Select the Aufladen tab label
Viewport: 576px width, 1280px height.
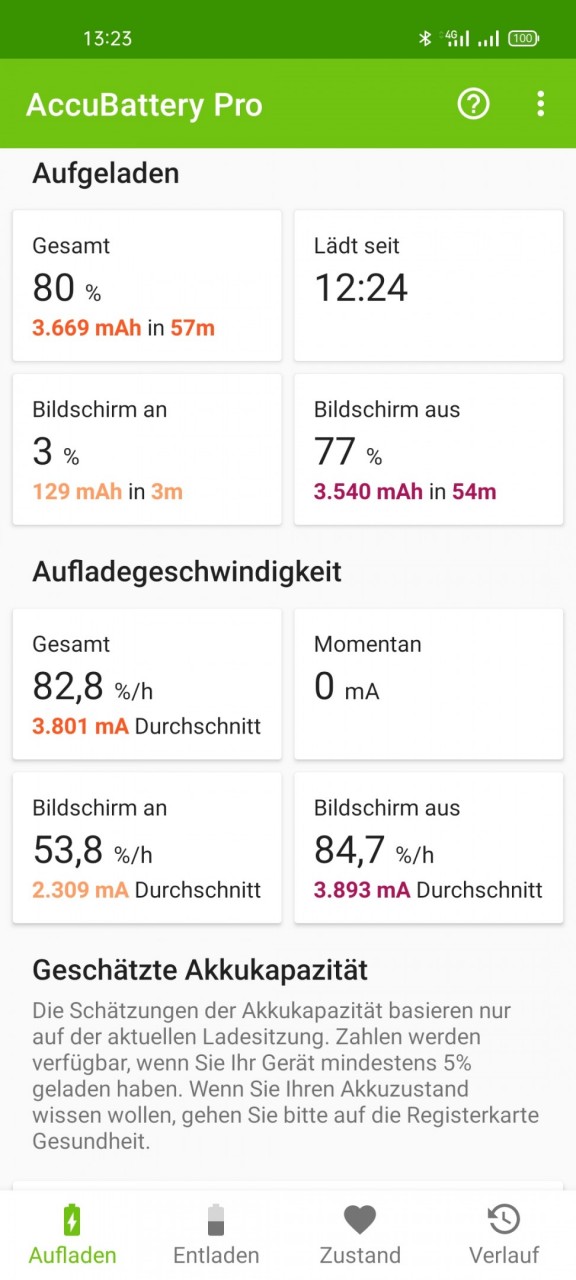(x=72, y=1255)
